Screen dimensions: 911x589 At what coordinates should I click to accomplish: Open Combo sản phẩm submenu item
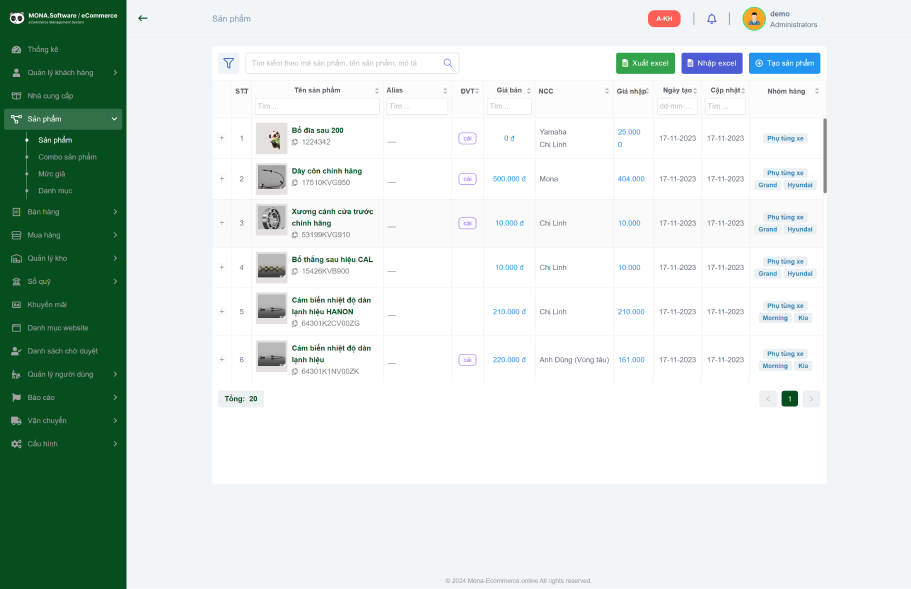(67, 157)
